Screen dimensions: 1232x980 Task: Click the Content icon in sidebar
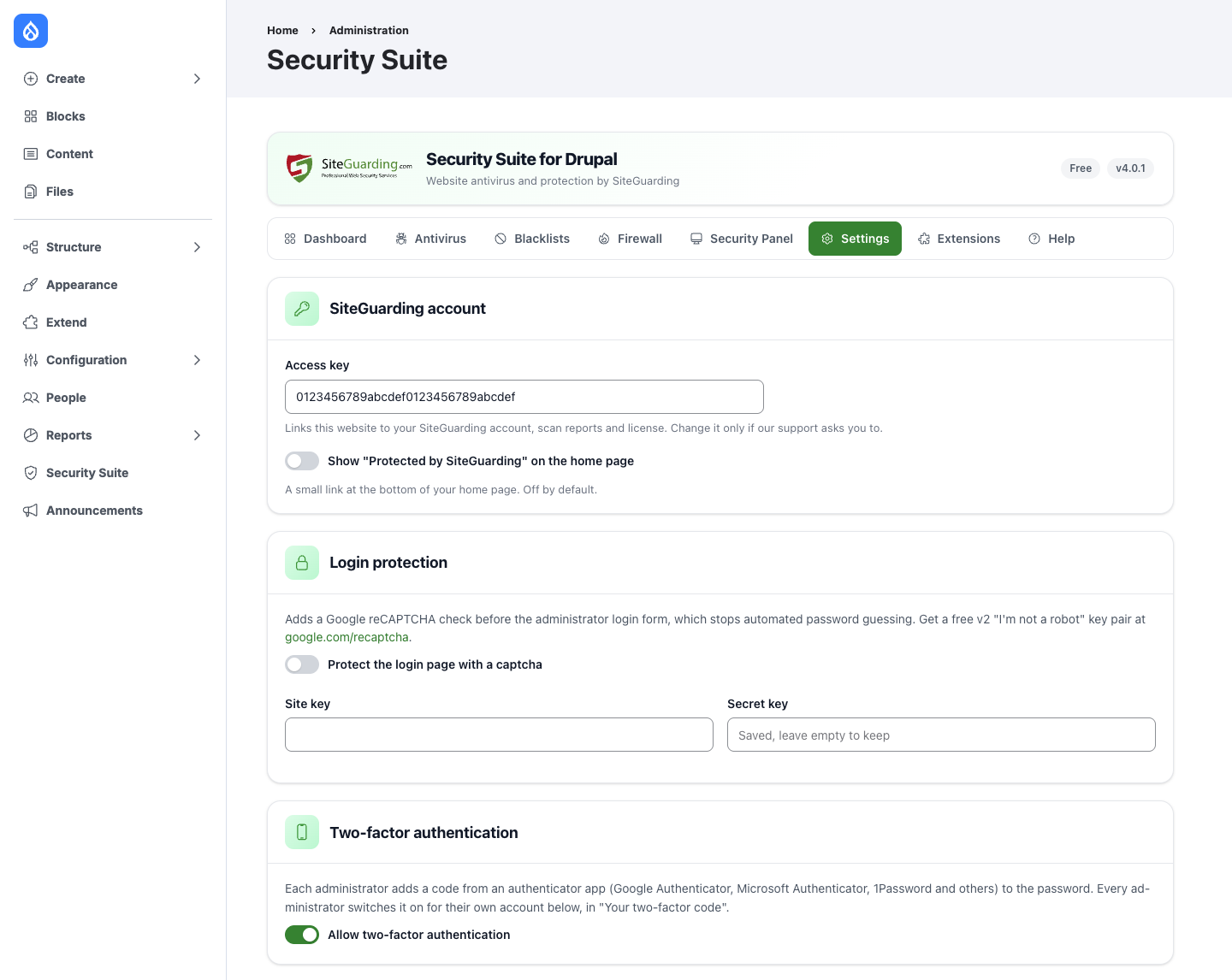click(31, 154)
